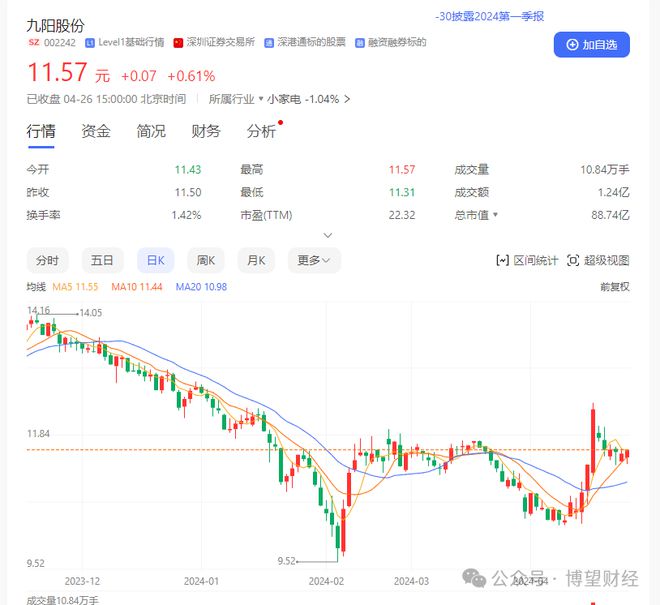This screenshot has height=605, width=660.
Task: Click the current price 11.57
Action: click(57, 72)
